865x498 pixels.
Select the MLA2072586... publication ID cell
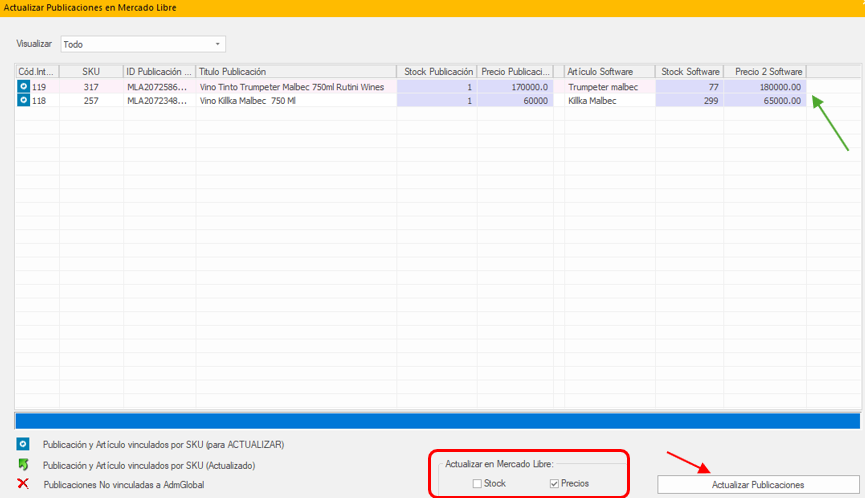point(159,87)
